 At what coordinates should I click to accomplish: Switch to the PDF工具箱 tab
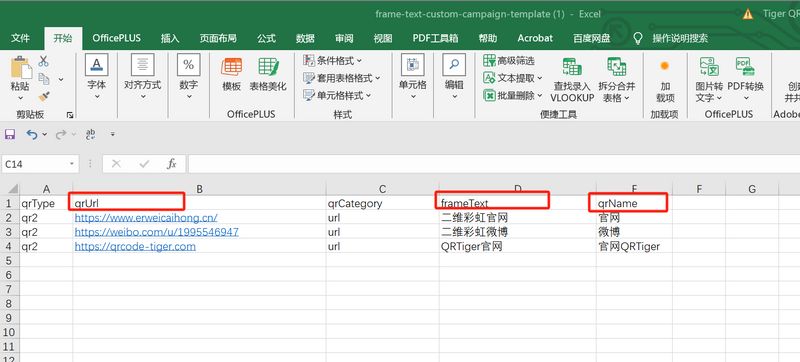(x=435, y=38)
